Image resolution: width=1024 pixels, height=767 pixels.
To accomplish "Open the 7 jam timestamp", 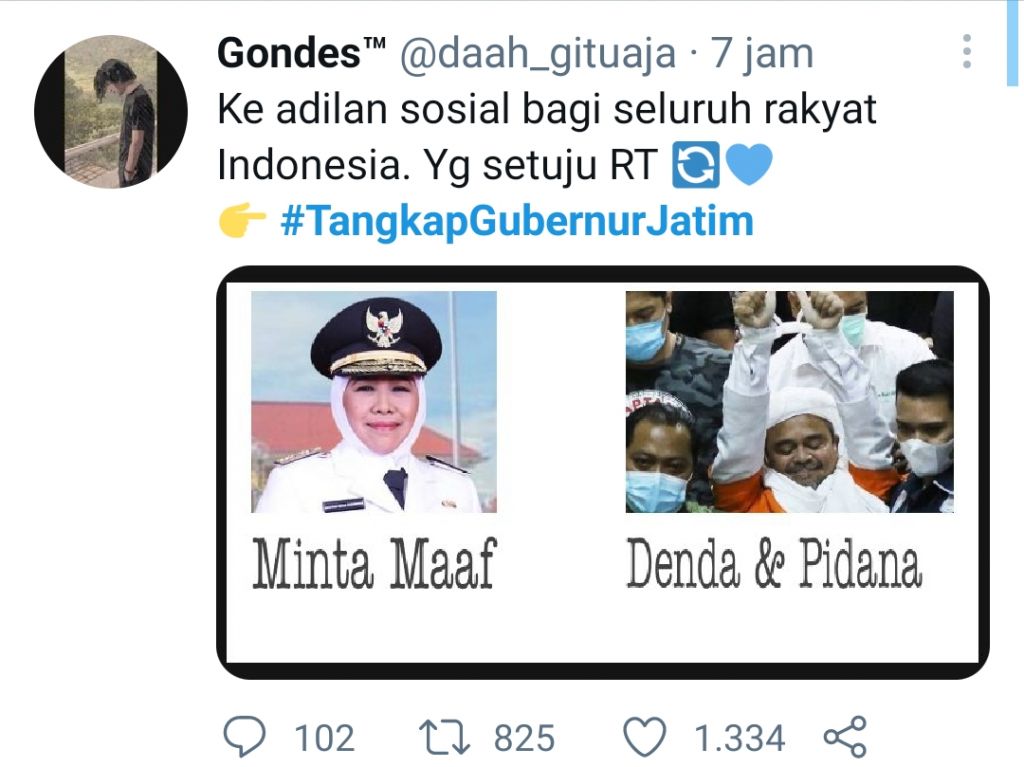I will [762, 53].
